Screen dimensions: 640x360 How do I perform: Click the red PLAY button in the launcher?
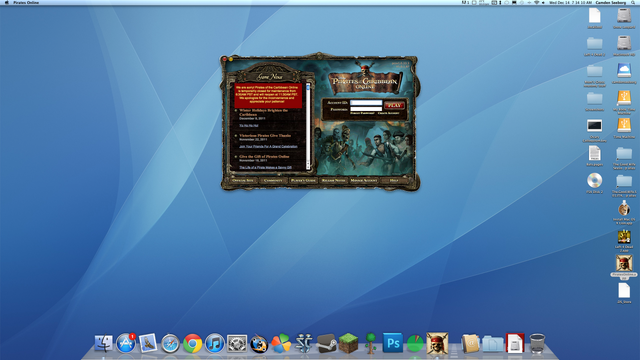point(394,105)
